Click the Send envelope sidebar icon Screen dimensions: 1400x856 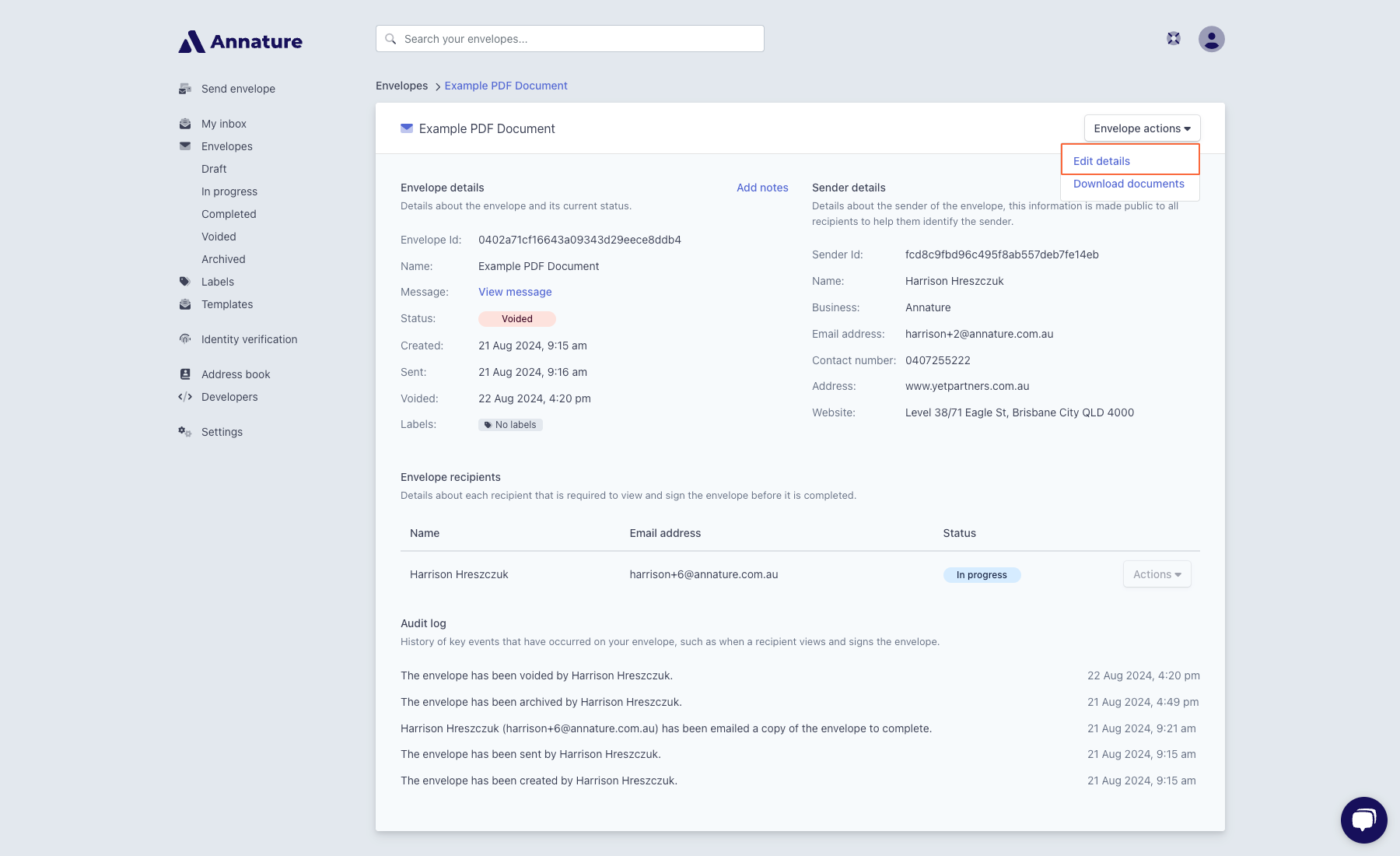tap(185, 89)
